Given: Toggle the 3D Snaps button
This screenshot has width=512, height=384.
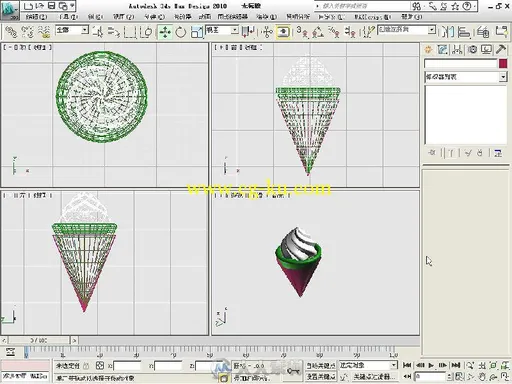Looking at the screenshot, I should click(302, 32).
